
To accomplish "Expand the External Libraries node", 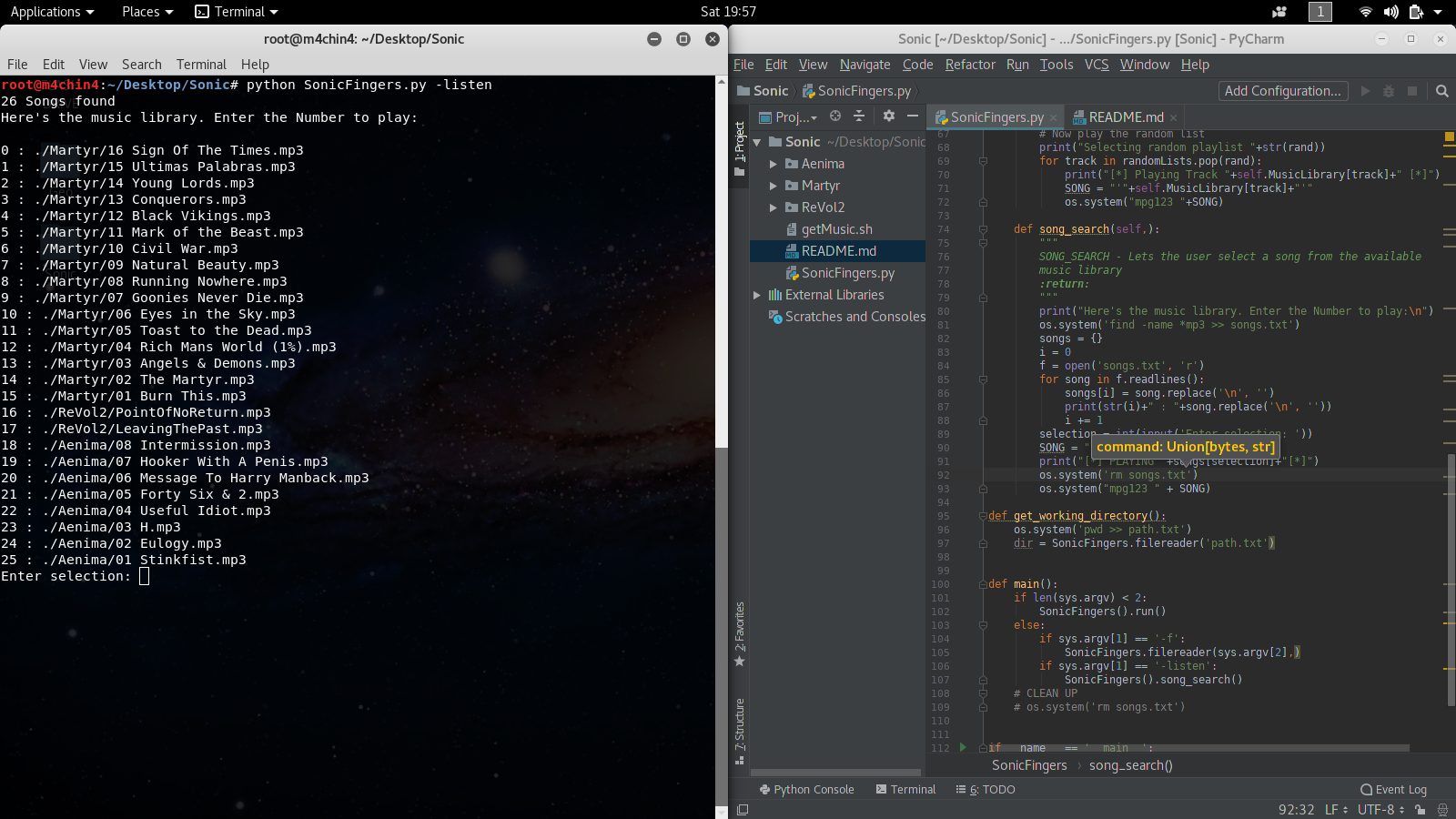I will tap(757, 295).
